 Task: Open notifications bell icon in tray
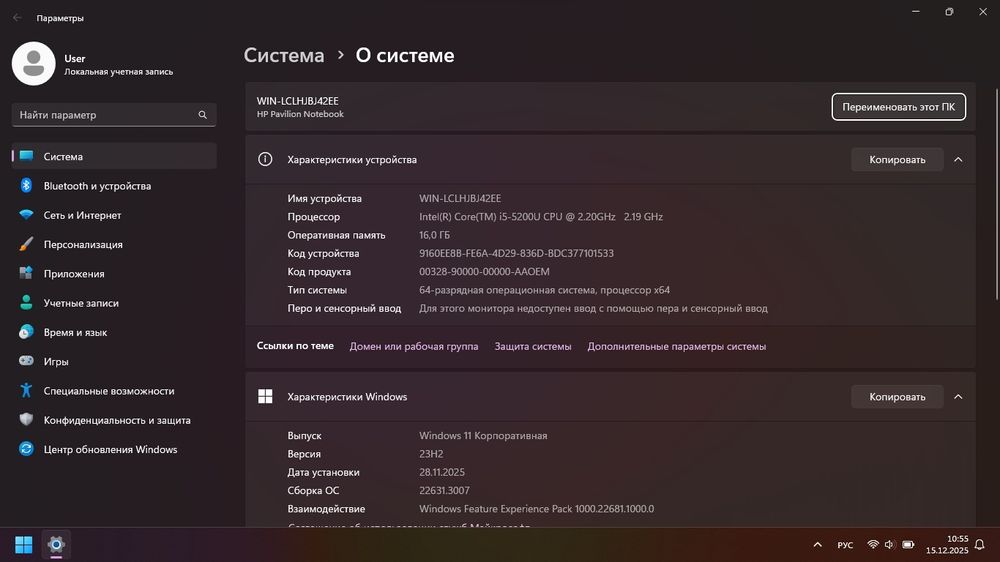click(x=980, y=545)
